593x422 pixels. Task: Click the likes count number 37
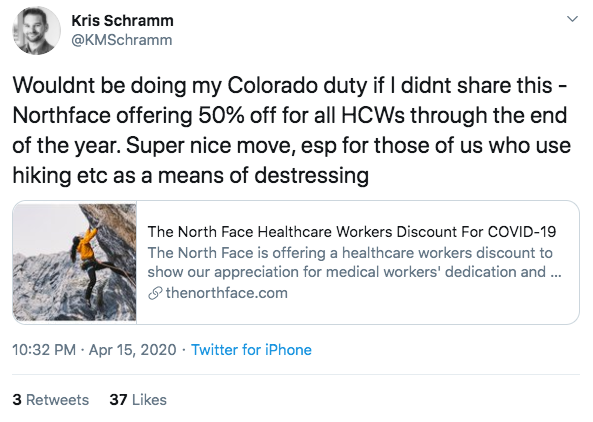point(118,400)
